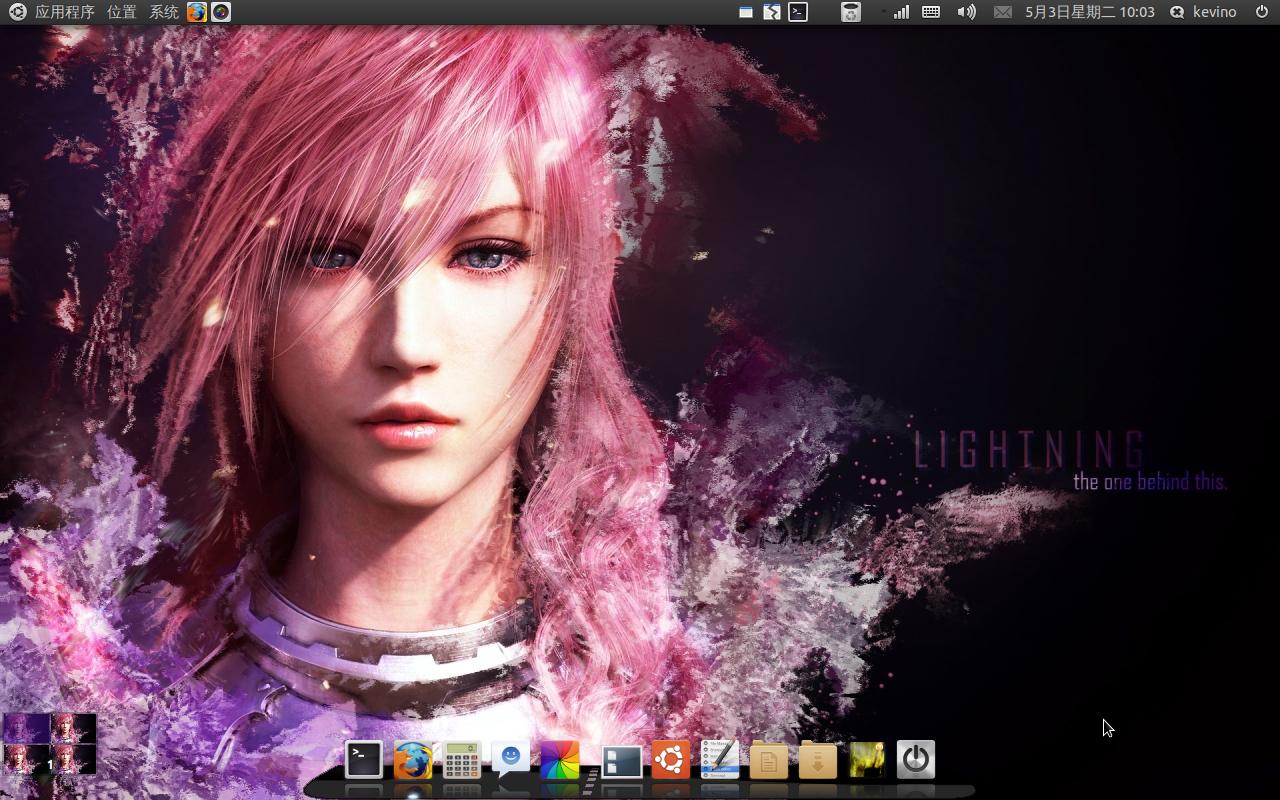
Task: Launch Firefox from the dock
Action: 413,760
